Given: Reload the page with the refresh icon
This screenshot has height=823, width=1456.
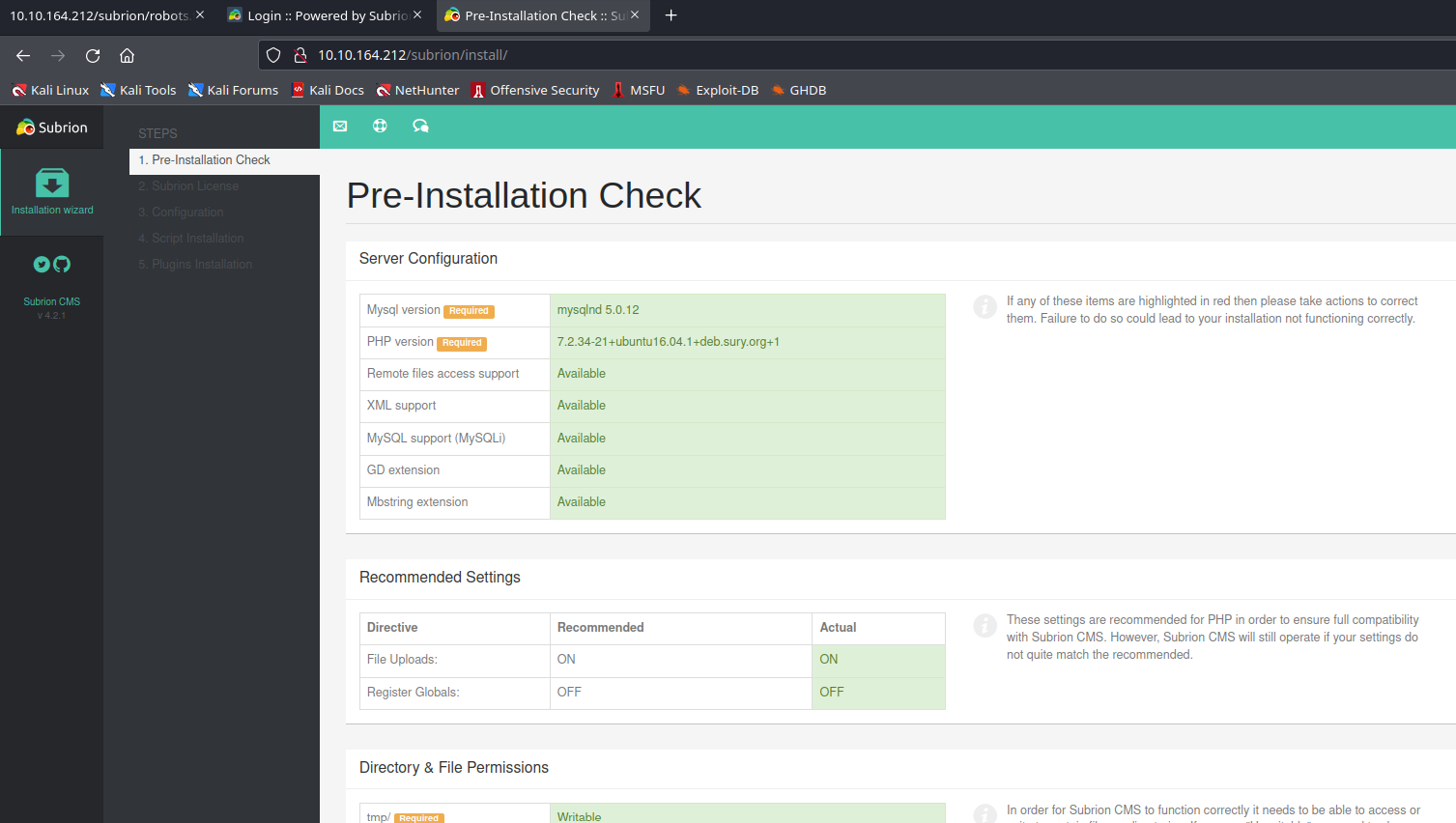Looking at the screenshot, I should pyautogui.click(x=92, y=56).
